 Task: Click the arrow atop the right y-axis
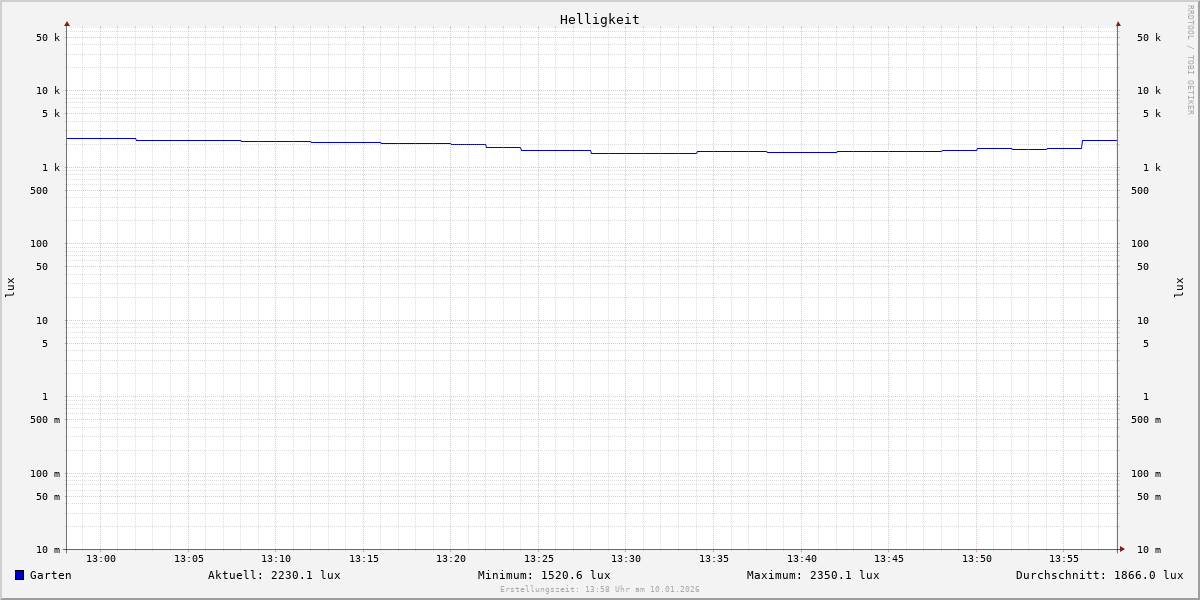(x=1118, y=23)
